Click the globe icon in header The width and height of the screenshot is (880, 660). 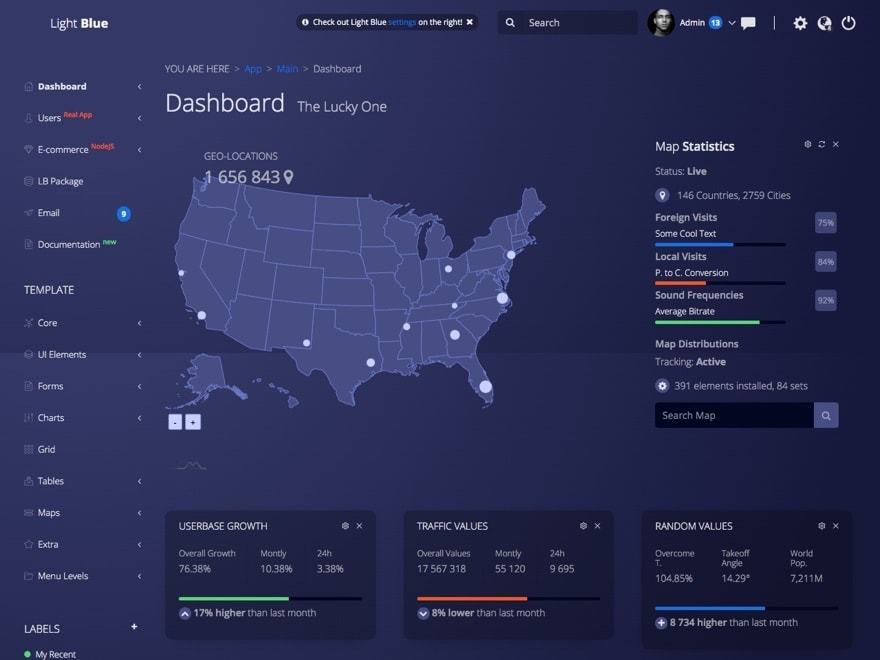[824, 23]
